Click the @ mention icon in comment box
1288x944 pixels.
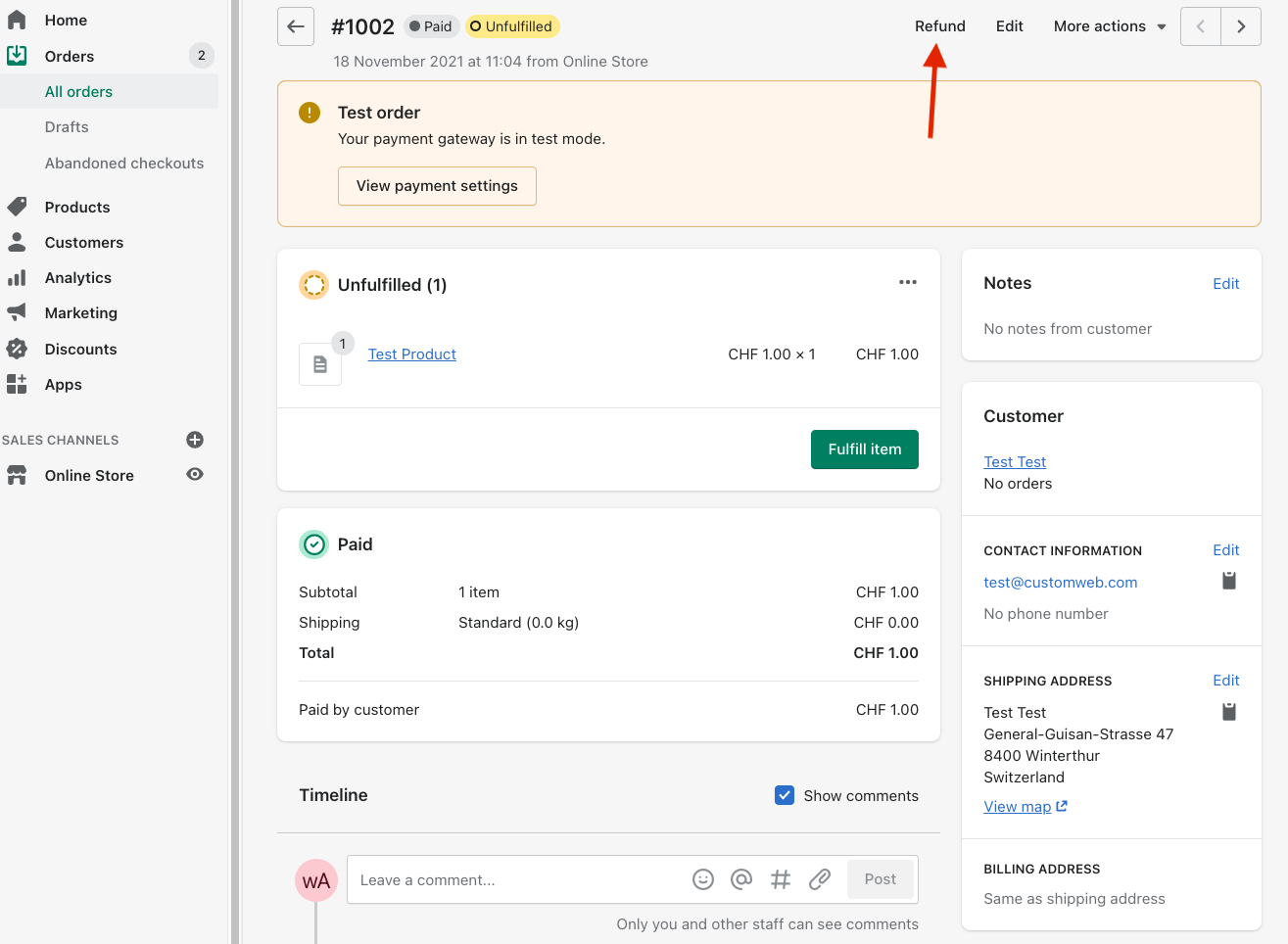[741, 879]
